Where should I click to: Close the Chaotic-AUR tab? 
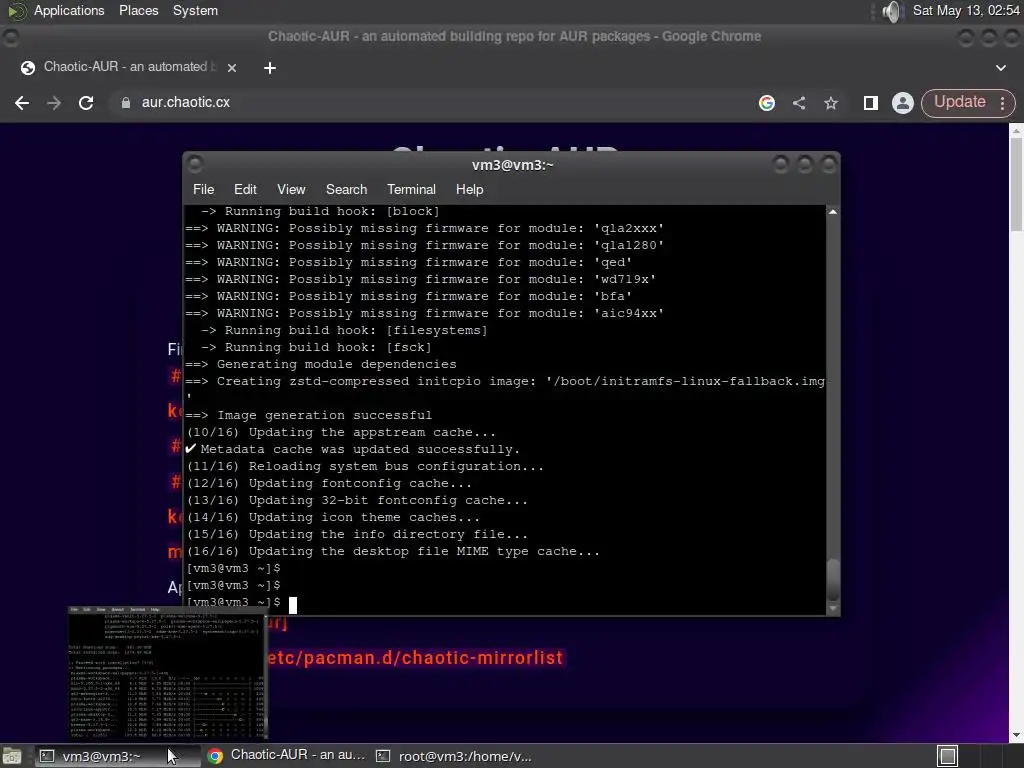click(x=232, y=67)
